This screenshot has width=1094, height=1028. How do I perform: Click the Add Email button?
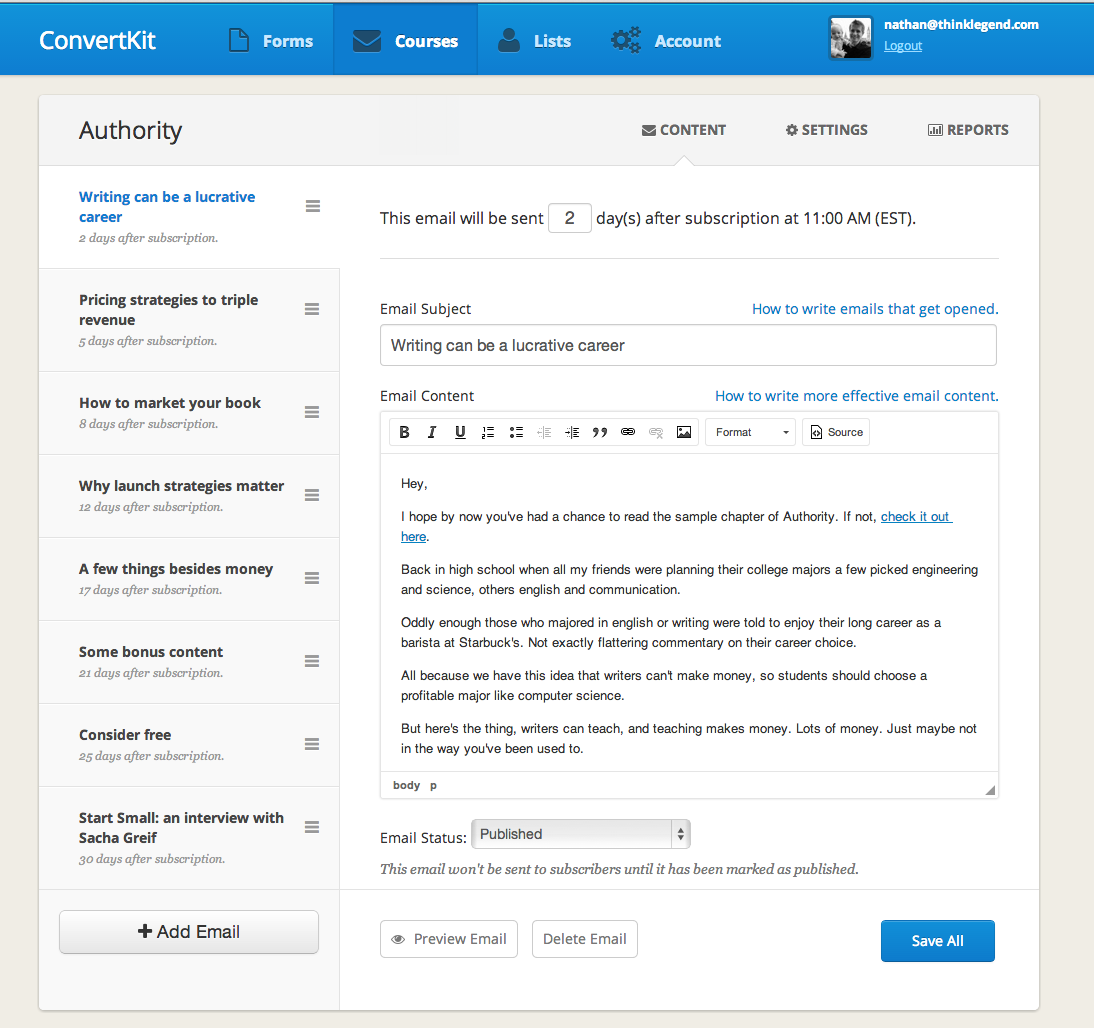click(x=189, y=932)
